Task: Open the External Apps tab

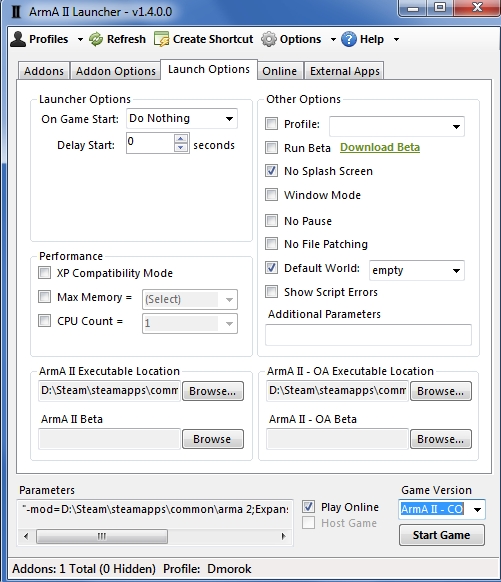Action: pos(344,71)
